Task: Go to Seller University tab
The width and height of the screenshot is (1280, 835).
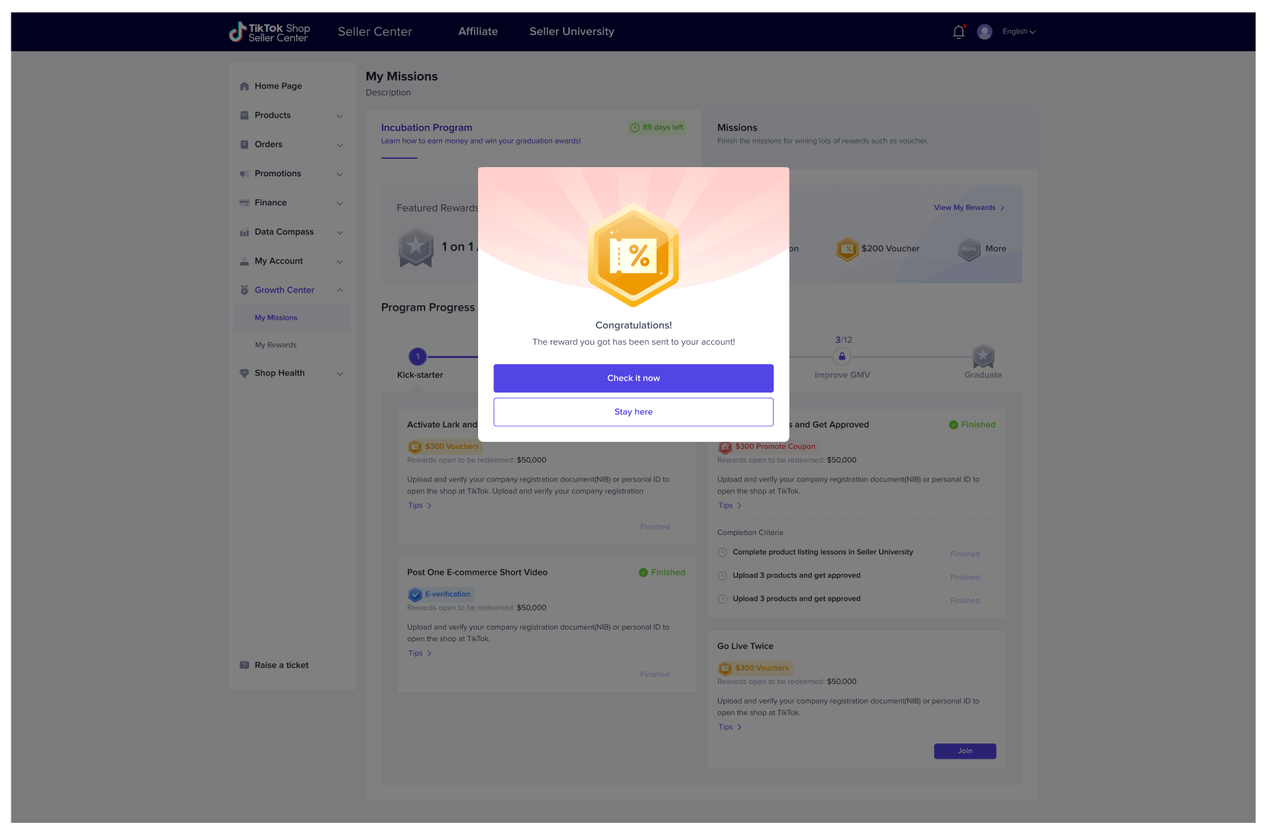Action: click(x=572, y=32)
